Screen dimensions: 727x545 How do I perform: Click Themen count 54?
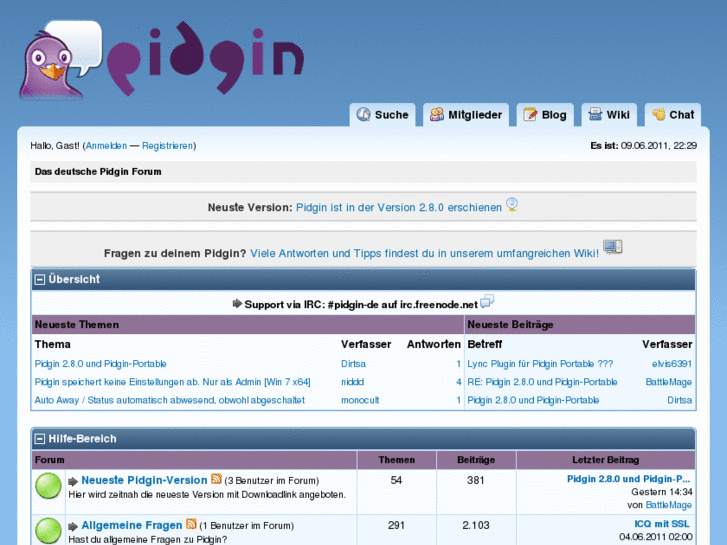point(396,480)
